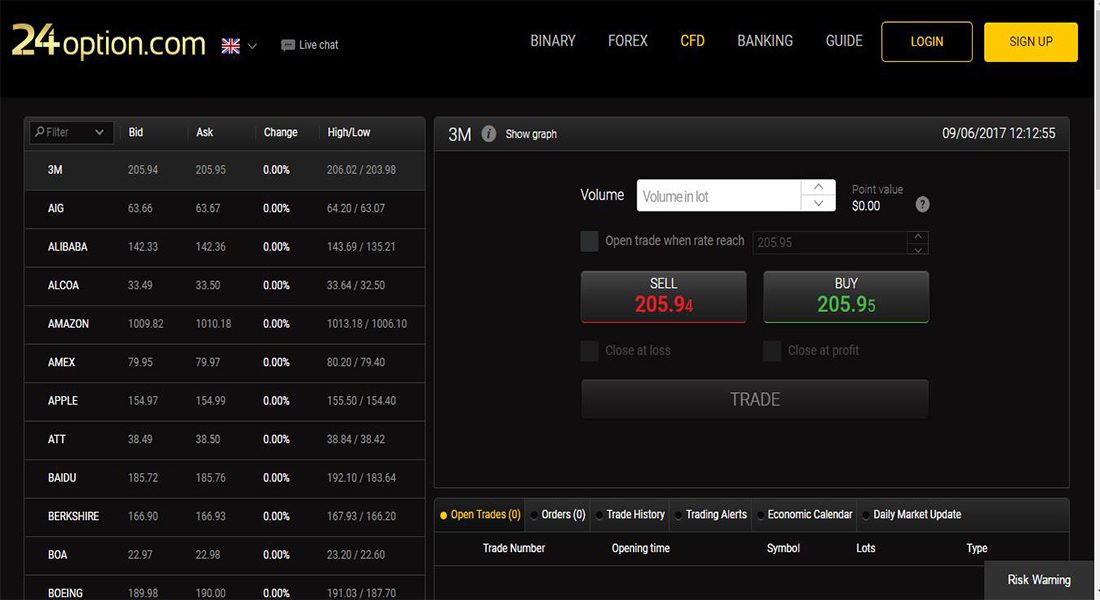The image size is (1100, 600).
Task: Click AMAZON bid value 1009.82
Action: point(146,324)
